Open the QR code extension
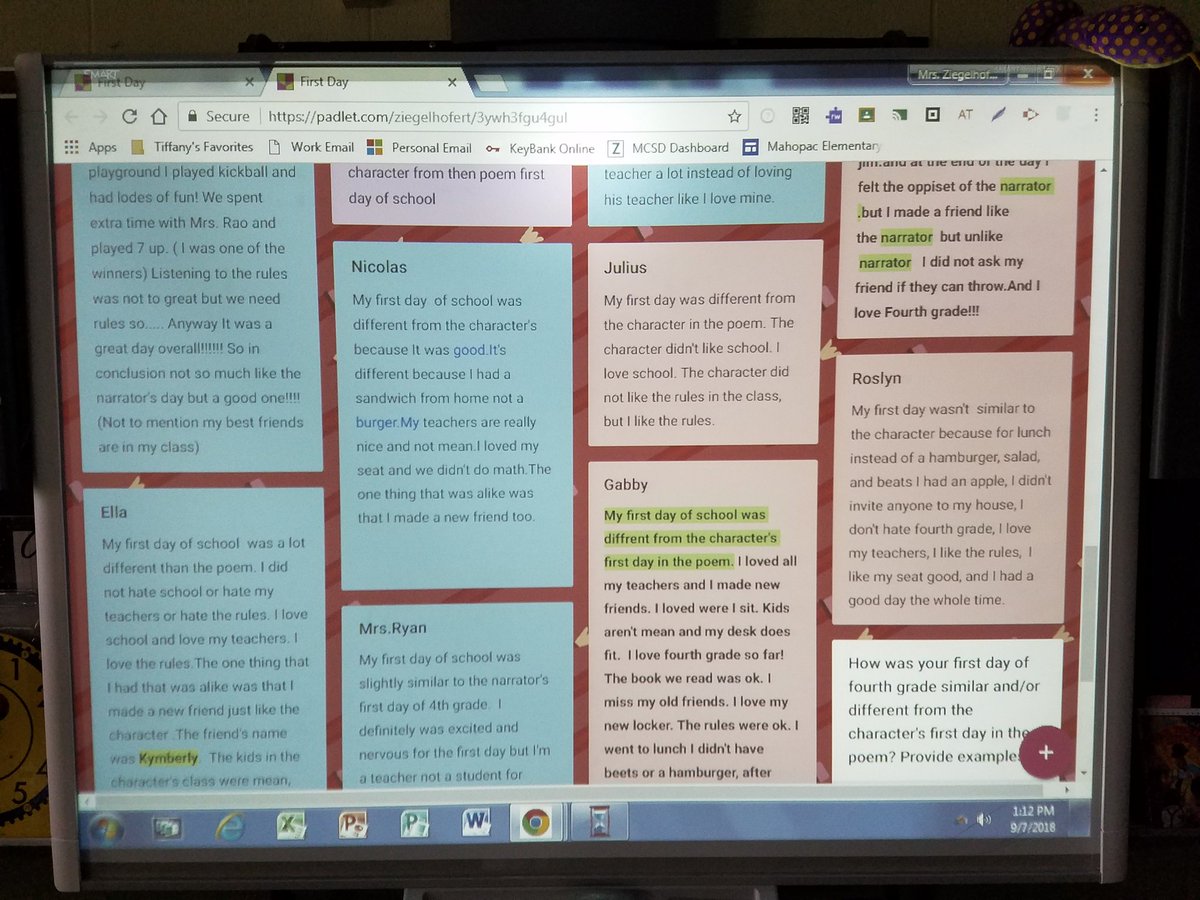 click(x=800, y=115)
